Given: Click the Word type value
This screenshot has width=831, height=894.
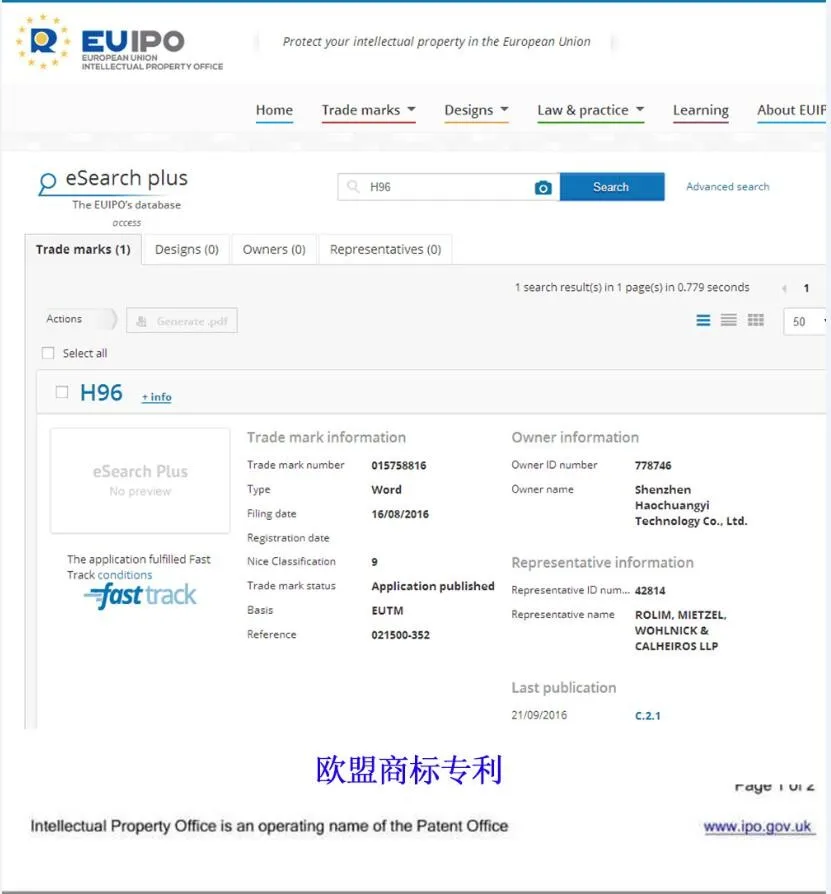Looking at the screenshot, I should point(386,490).
